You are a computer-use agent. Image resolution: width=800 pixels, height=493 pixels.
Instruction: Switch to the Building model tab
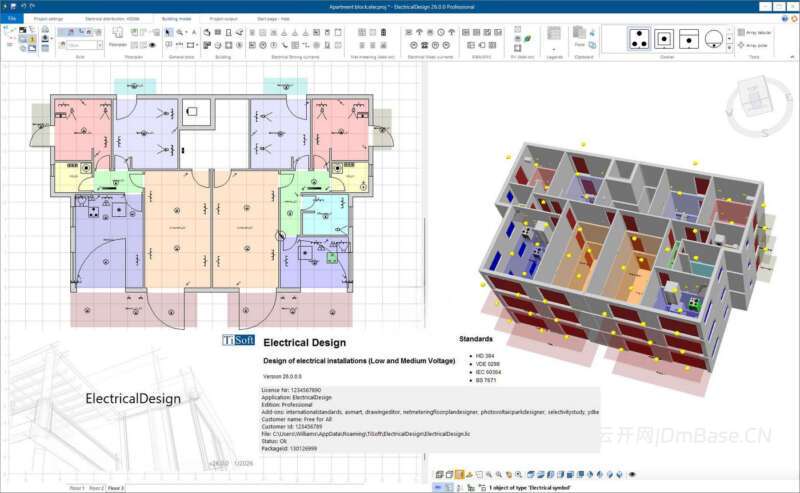click(176, 19)
